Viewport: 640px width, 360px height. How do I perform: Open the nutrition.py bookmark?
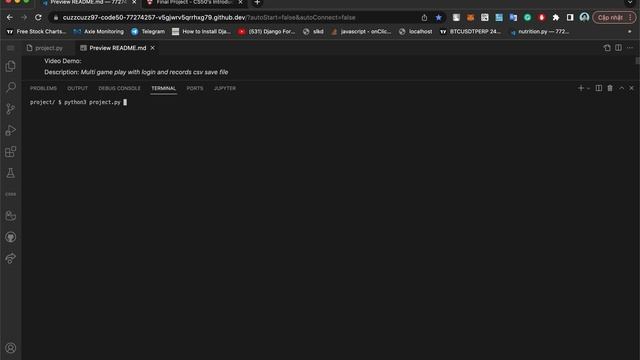(539, 31)
